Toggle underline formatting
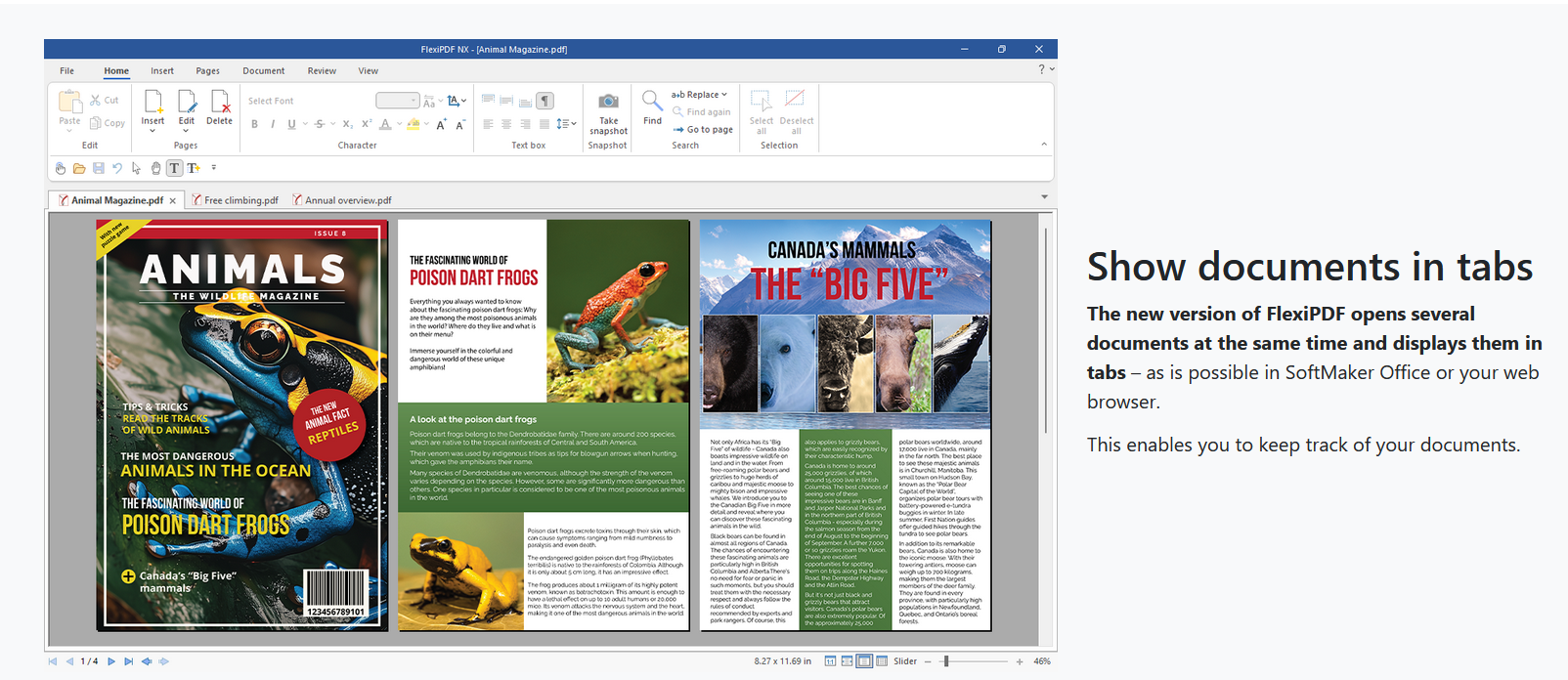The image size is (1568, 680). [x=291, y=124]
